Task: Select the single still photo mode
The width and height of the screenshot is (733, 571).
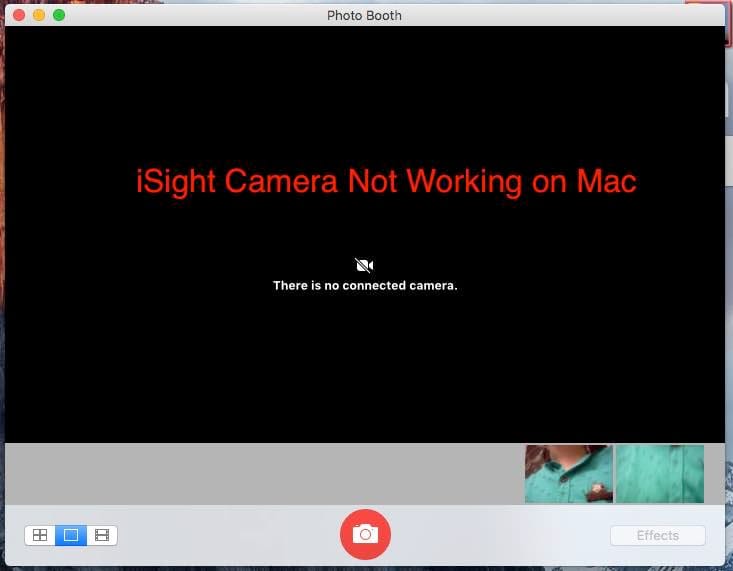Action: pyautogui.click(x=71, y=535)
